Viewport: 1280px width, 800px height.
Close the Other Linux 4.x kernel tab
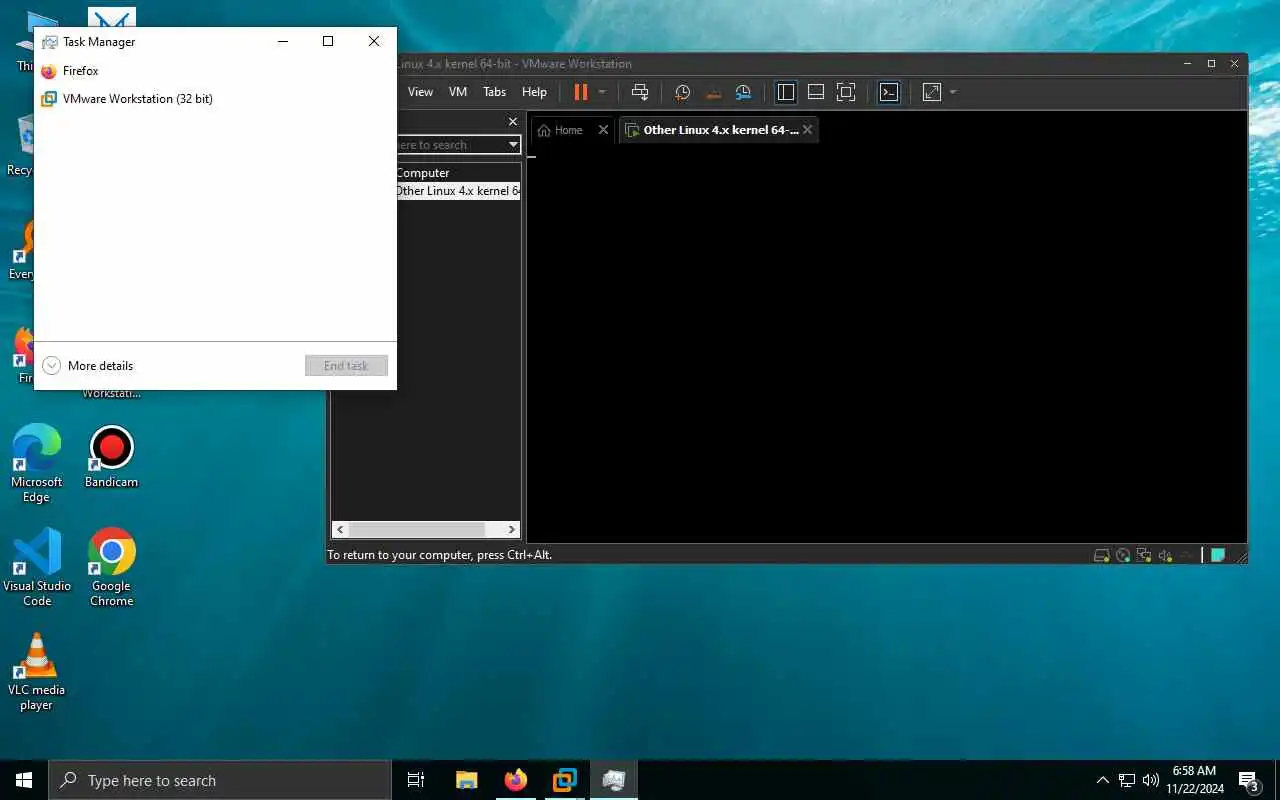(x=807, y=130)
